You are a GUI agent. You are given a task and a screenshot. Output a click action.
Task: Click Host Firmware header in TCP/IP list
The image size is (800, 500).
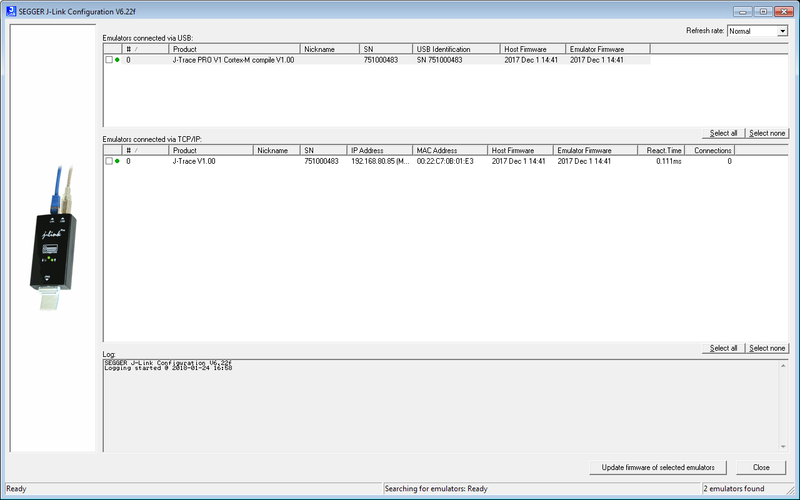(520, 151)
